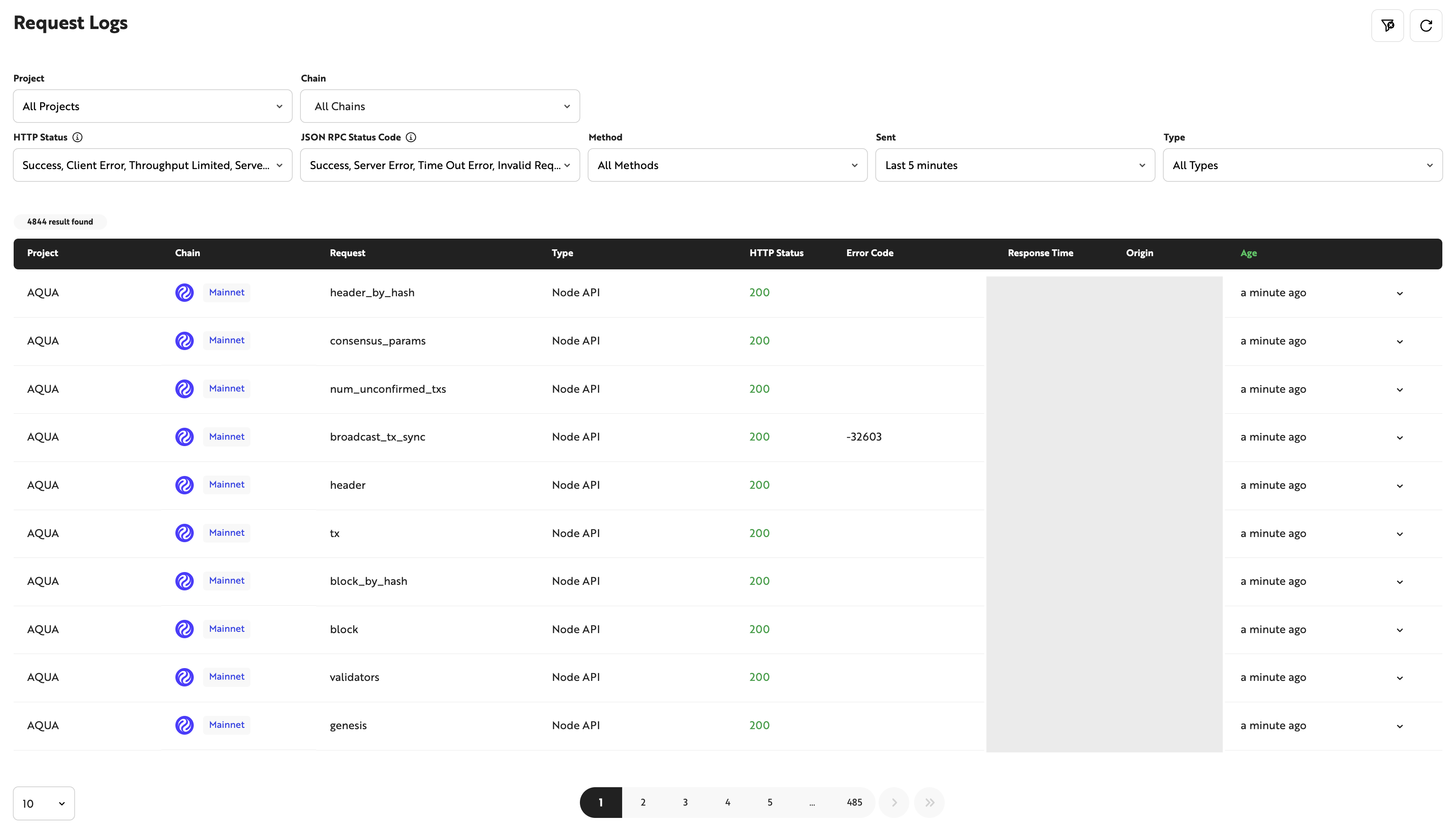Click the block_by_hash request name

click(368, 581)
